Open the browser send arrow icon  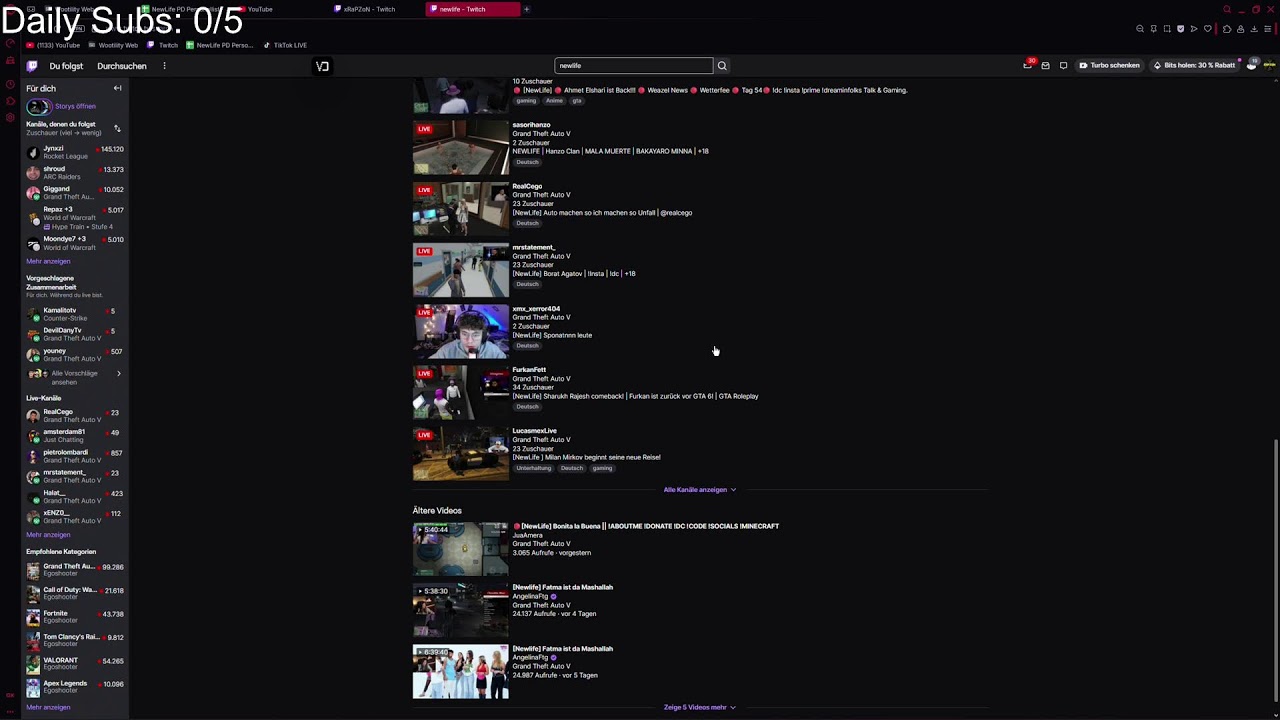click(x=1193, y=29)
